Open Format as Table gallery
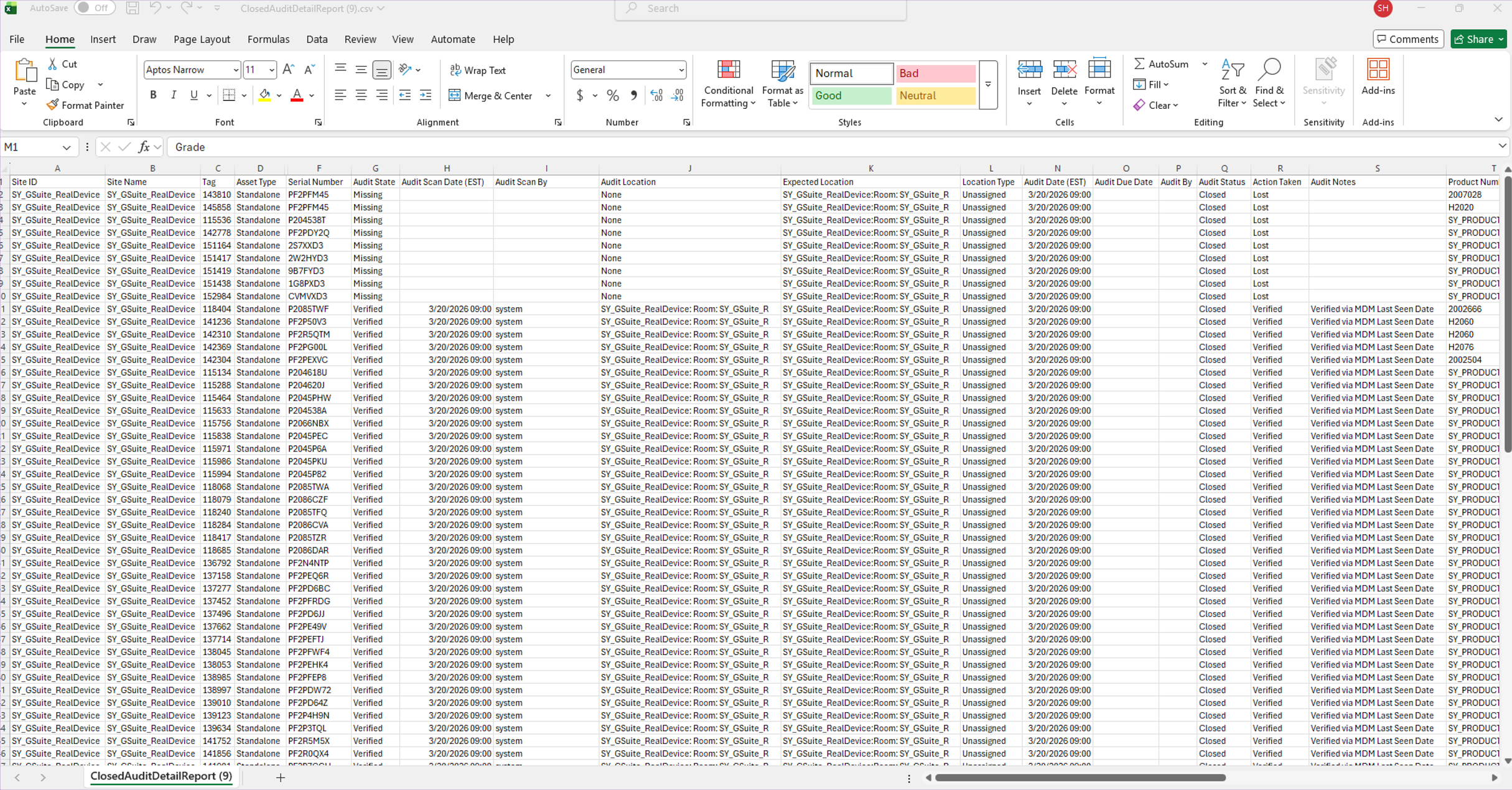The image size is (1512, 790). pos(782,84)
